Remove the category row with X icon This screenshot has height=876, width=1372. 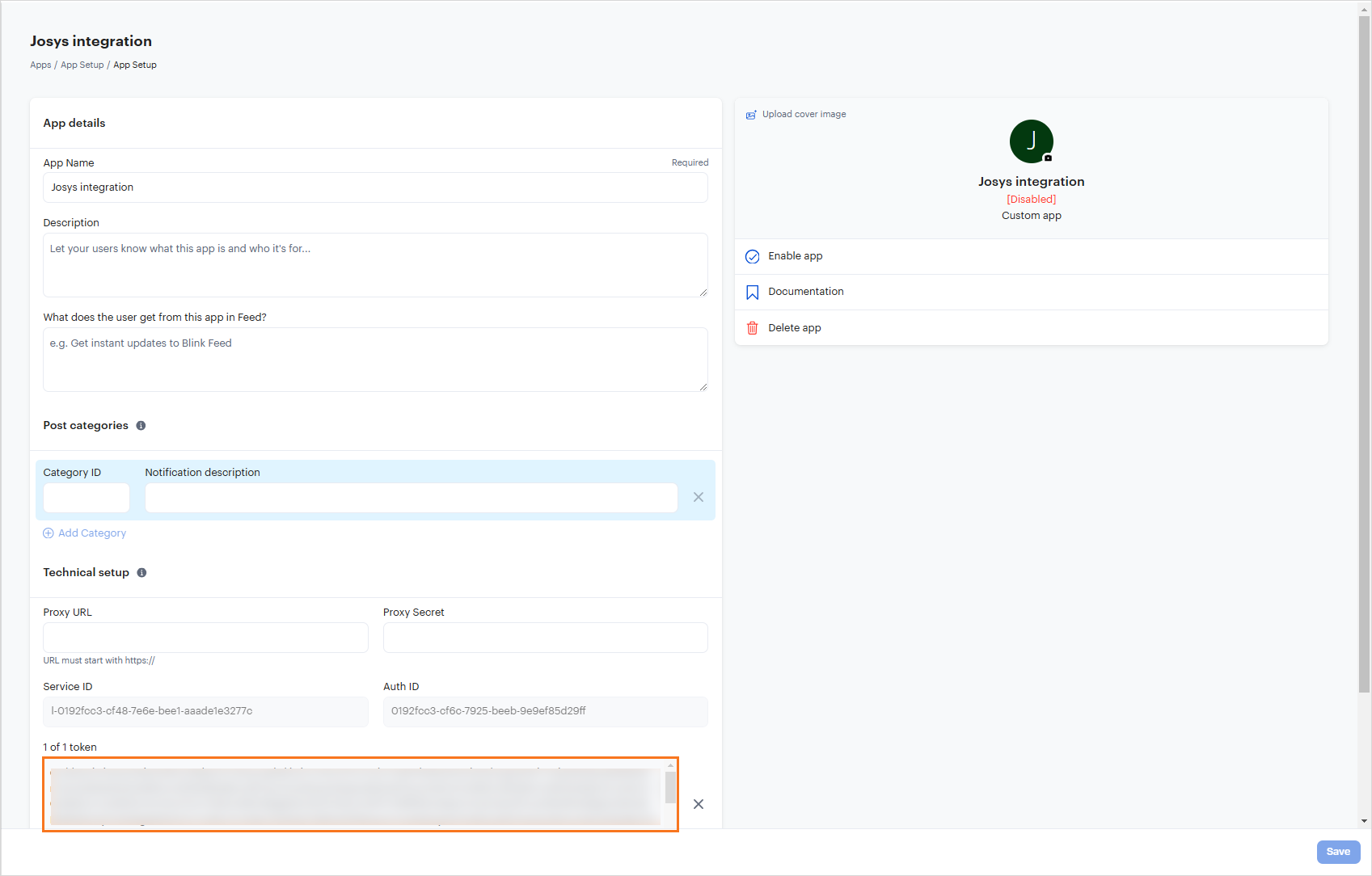tap(699, 497)
